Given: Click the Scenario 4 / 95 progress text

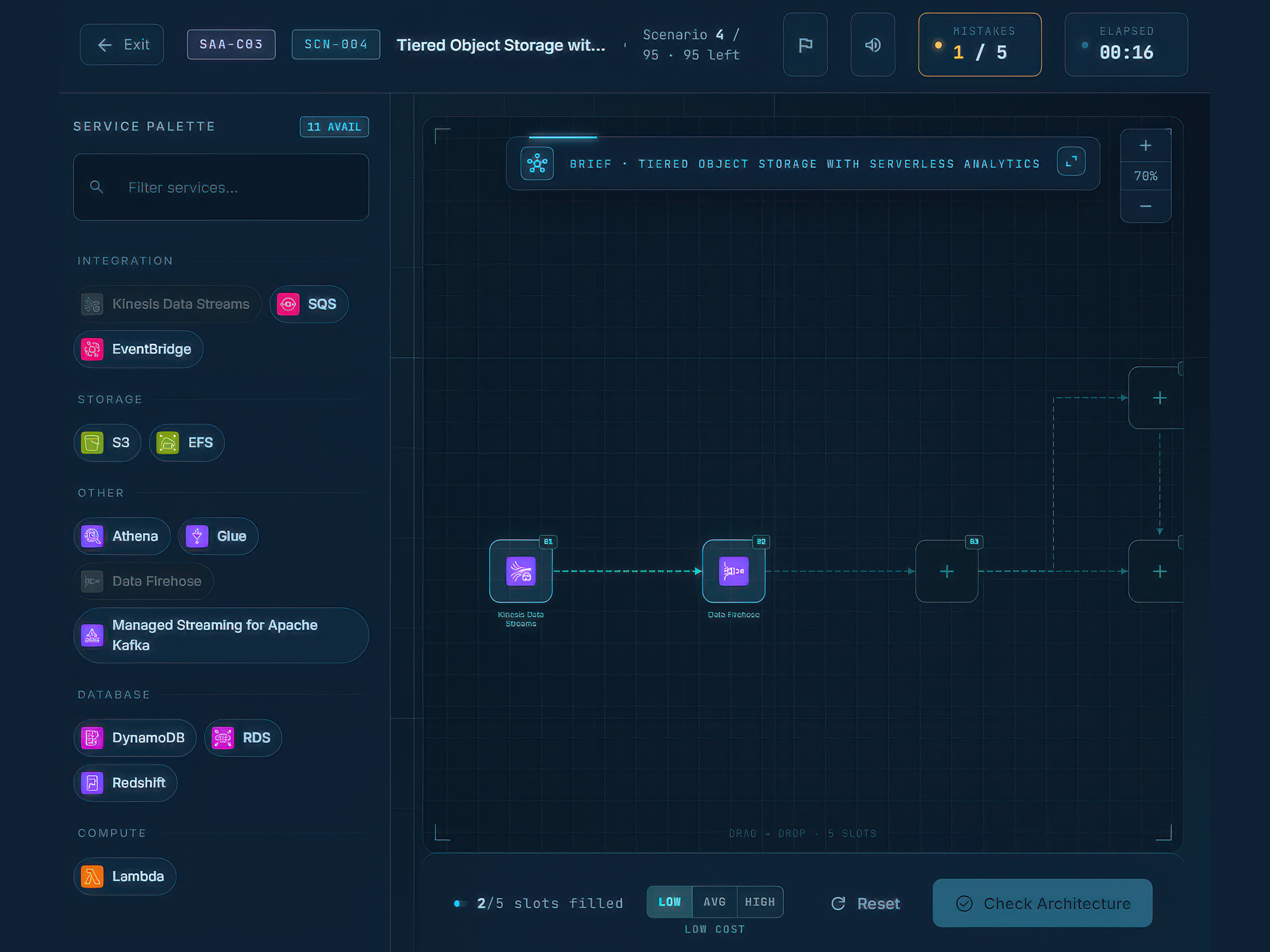Looking at the screenshot, I should [691, 45].
